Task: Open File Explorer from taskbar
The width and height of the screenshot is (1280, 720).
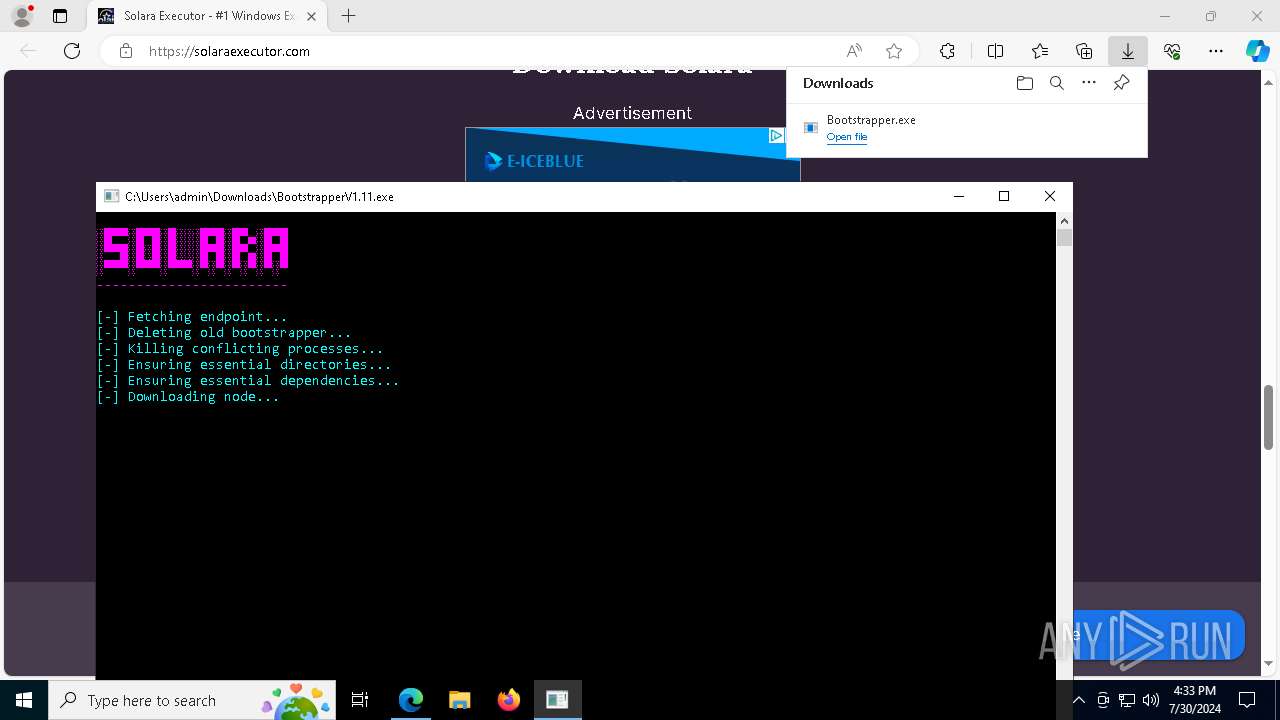Action: [x=459, y=700]
